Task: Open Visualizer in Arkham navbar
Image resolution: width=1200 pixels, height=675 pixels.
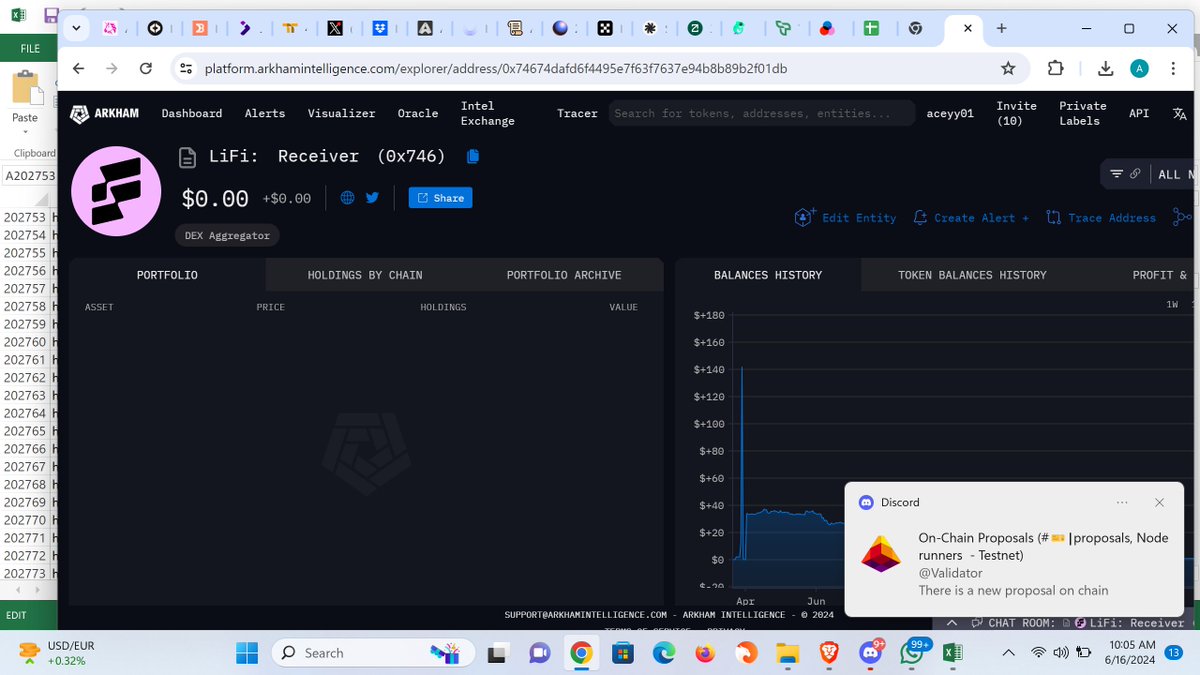Action: coord(341,114)
